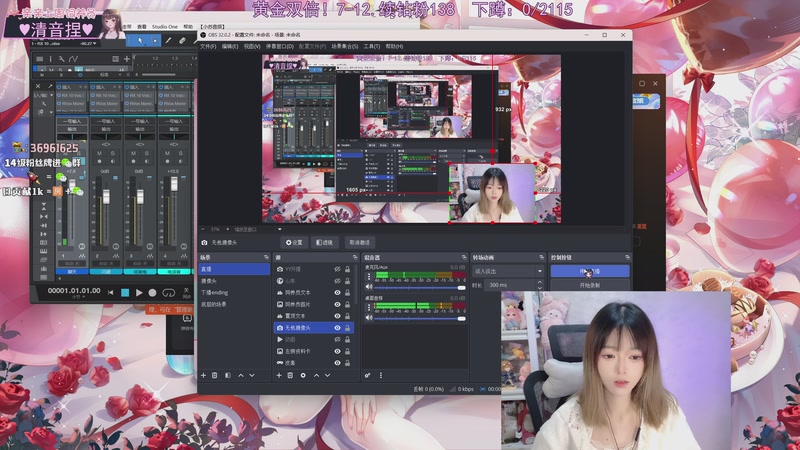The height and width of the screenshot is (450, 800).
Task: Move source down with Sources panel down arrow
Action: point(327,376)
